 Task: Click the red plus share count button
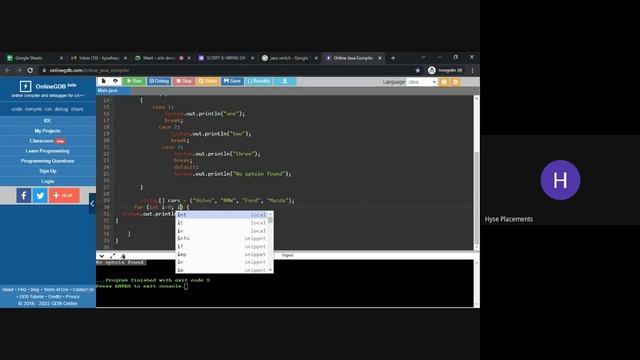[64, 196]
